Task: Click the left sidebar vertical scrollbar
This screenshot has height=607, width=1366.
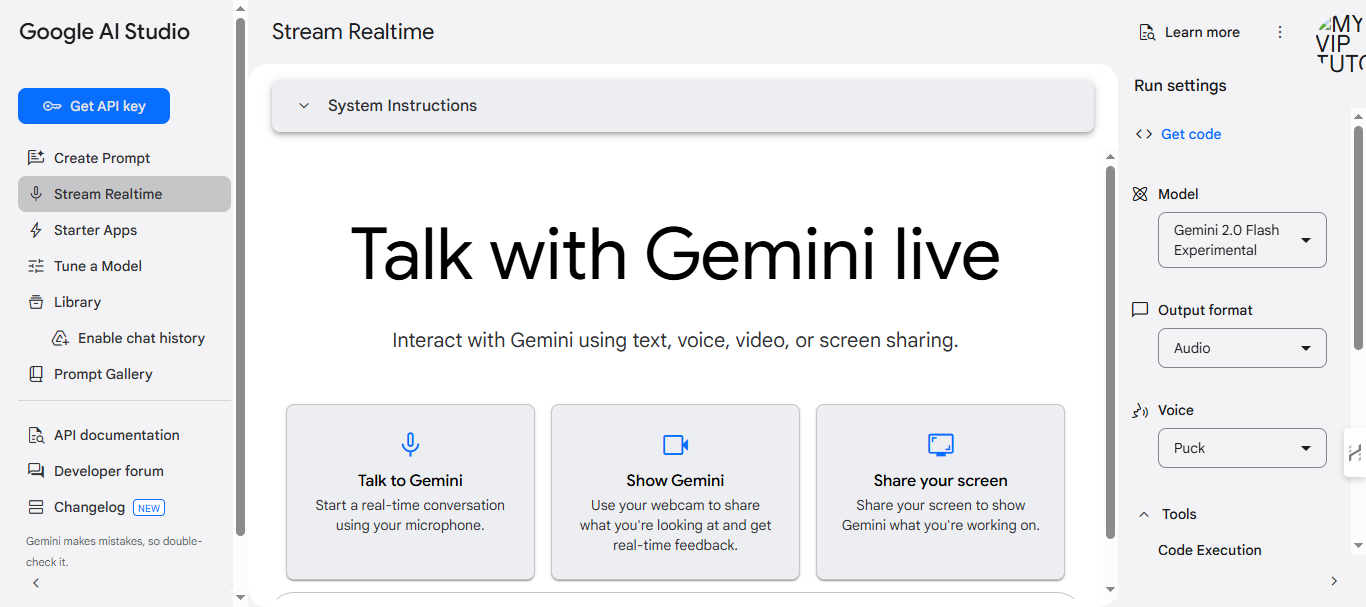Action: [x=240, y=276]
